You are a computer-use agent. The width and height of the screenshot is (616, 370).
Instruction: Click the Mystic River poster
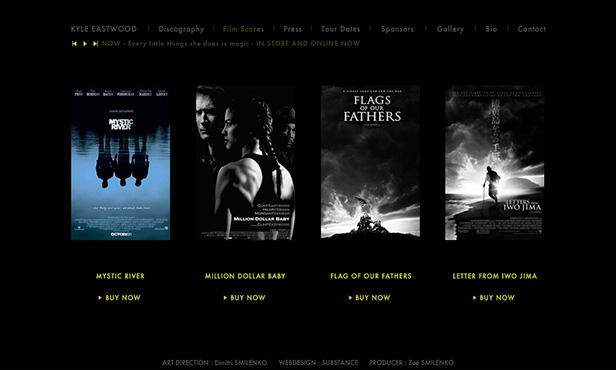(x=121, y=163)
